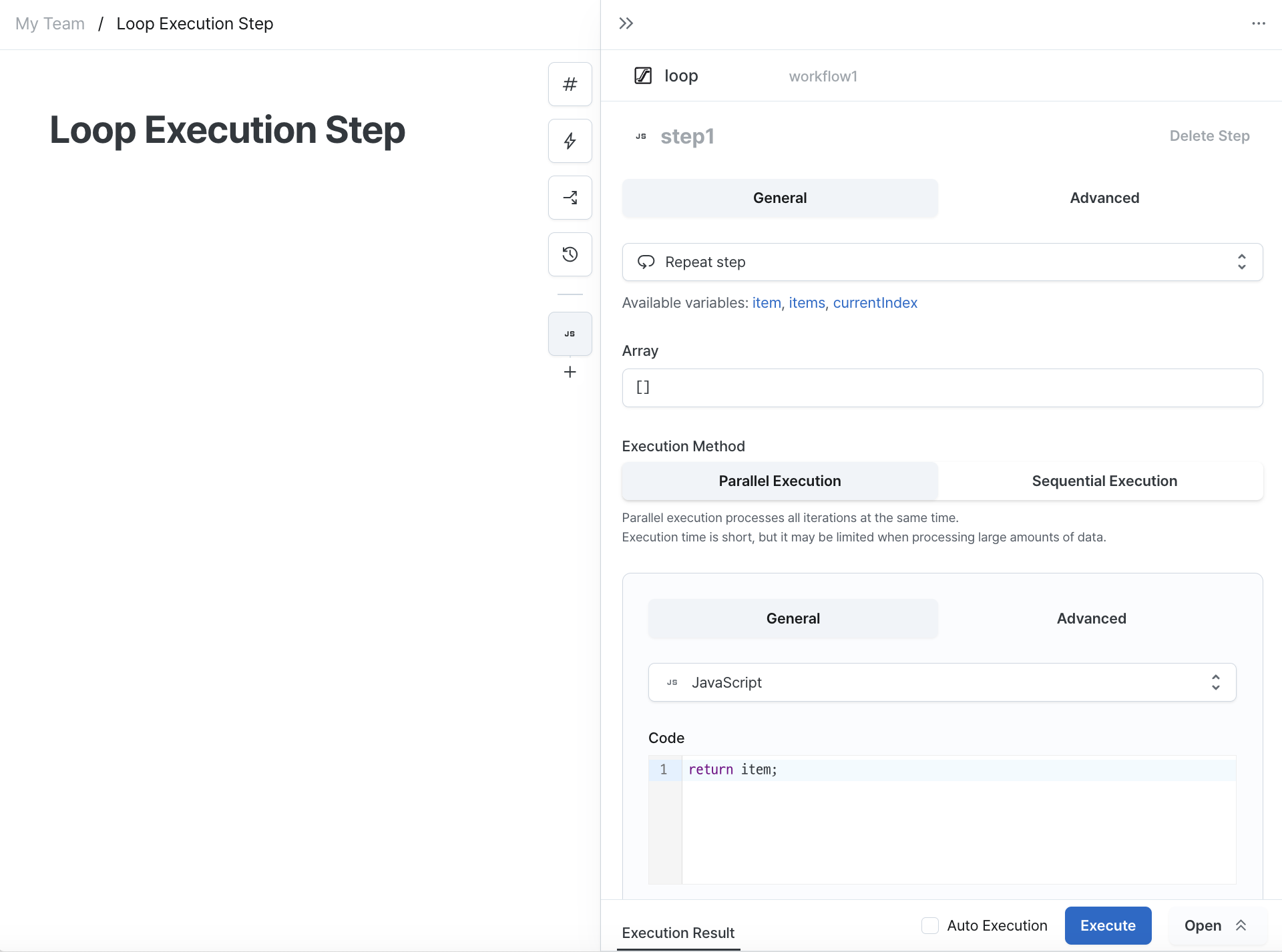1282x952 pixels.
Task: Click the expand sidebar chevron icon
Action: coord(626,23)
